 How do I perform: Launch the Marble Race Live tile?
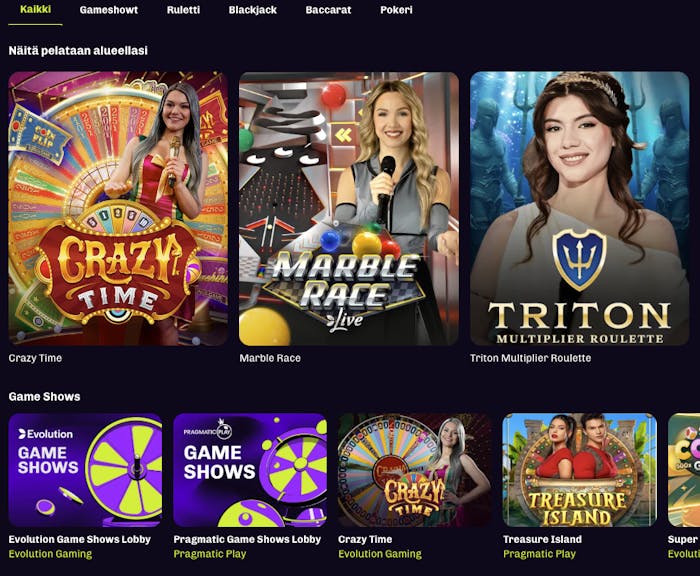tap(349, 209)
